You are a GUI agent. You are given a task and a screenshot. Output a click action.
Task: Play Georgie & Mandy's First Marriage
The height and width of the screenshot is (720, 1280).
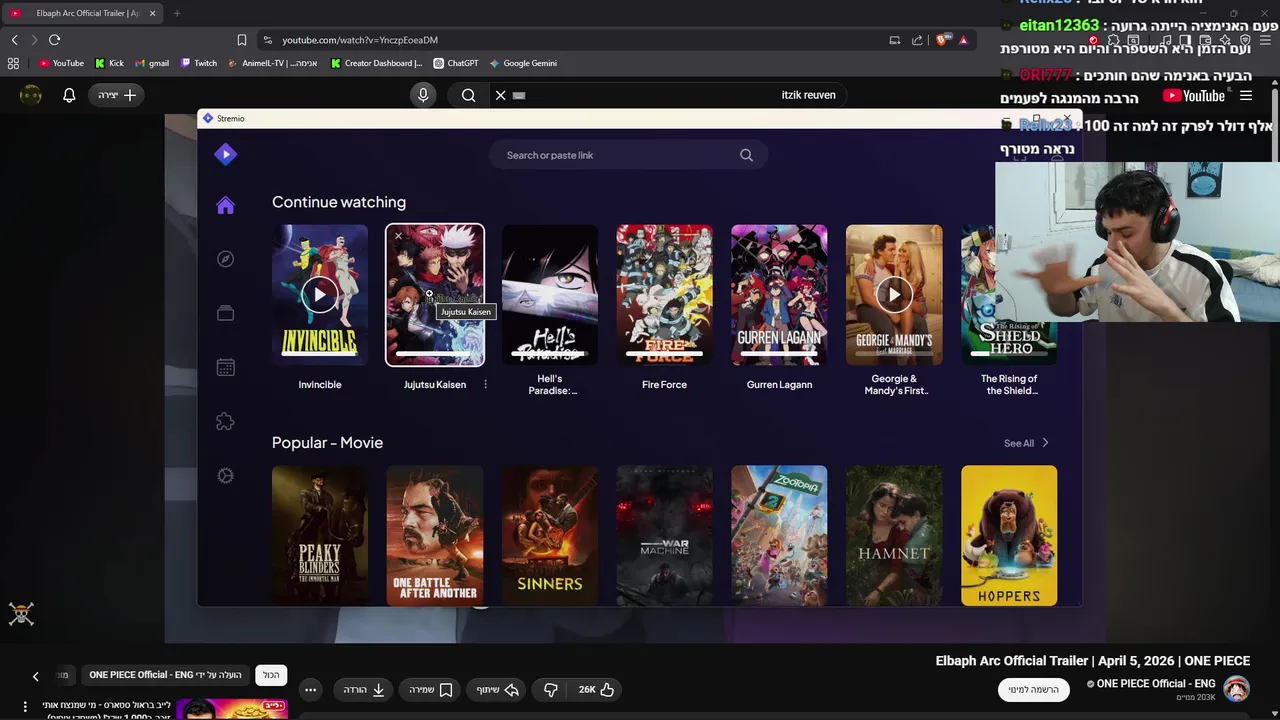894,294
